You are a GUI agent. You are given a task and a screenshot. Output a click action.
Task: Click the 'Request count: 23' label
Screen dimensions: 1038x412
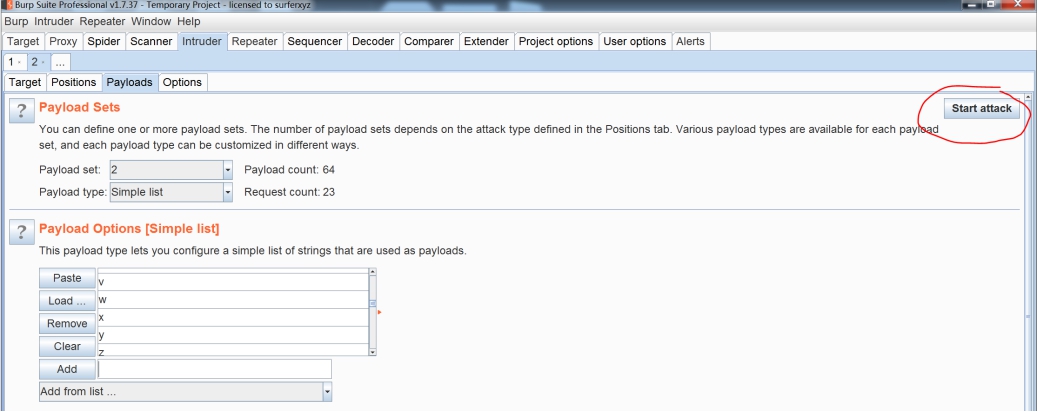[x=289, y=192]
